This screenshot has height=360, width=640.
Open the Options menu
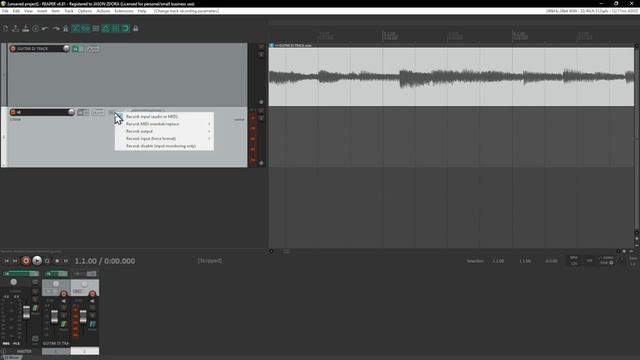[x=85, y=11]
